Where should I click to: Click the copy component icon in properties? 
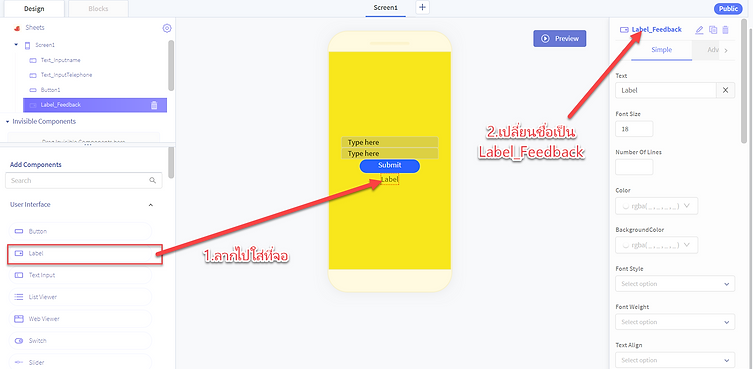(x=713, y=30)
